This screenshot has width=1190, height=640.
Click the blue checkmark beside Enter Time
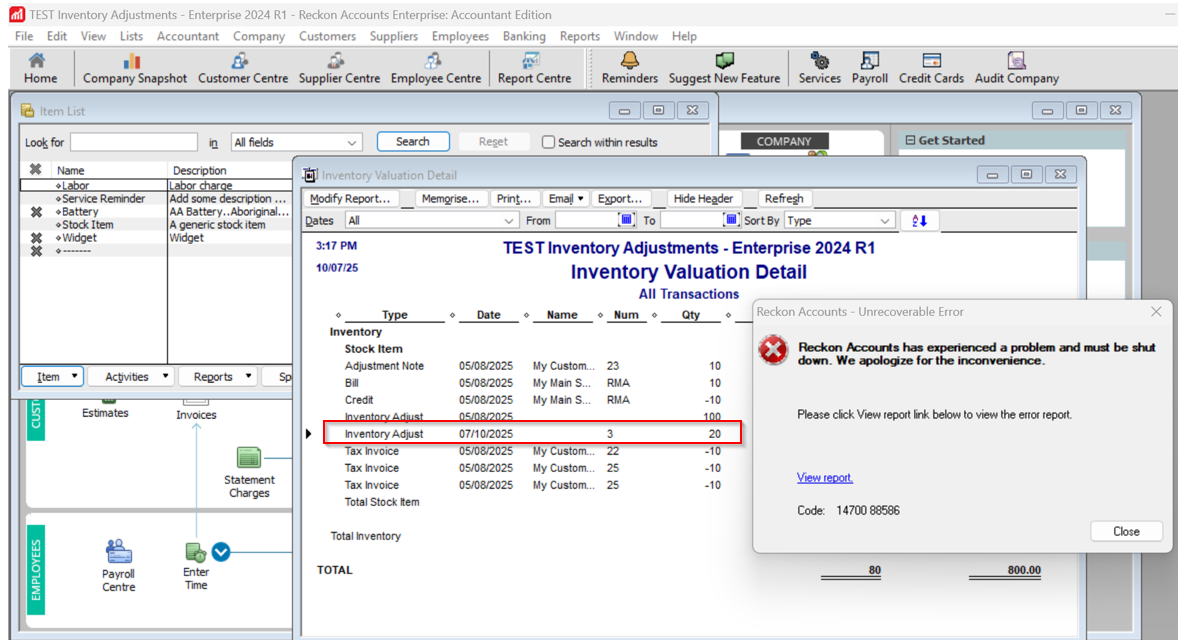(x=221, y=552)
